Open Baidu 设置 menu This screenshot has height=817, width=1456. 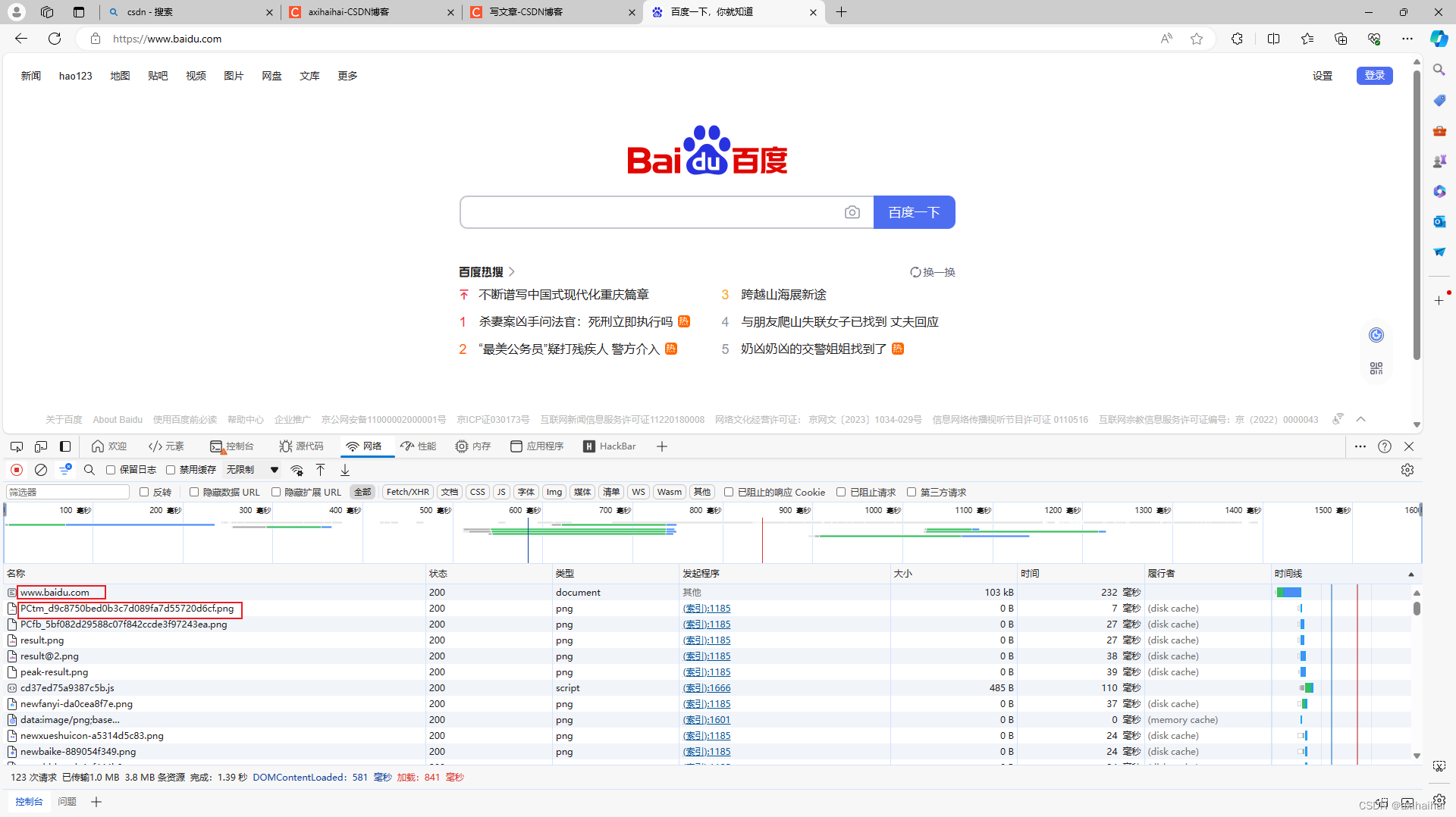click(x=1323, y=76)
